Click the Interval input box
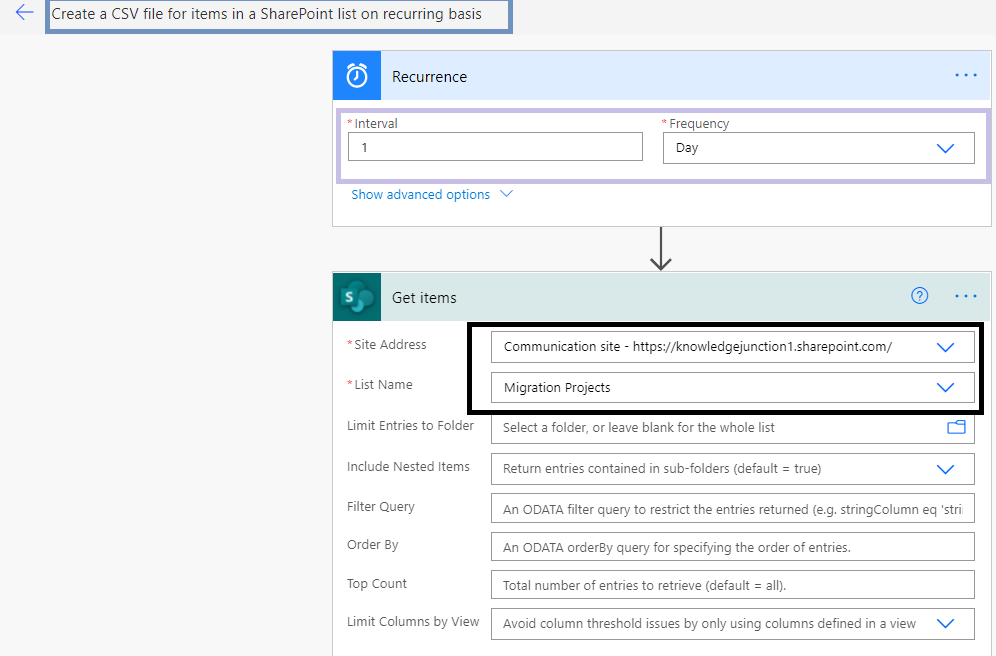This screenshot has width=996, height=656. coord(495,147)
